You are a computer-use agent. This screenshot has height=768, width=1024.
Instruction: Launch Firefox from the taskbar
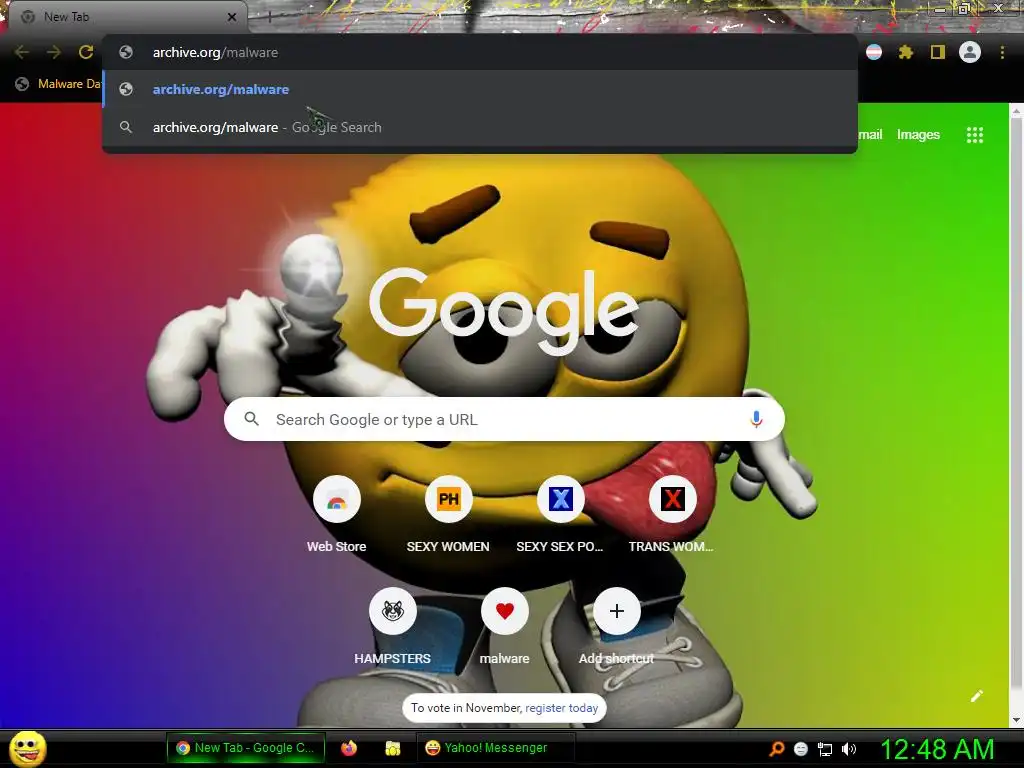click(x=349, y=748)
